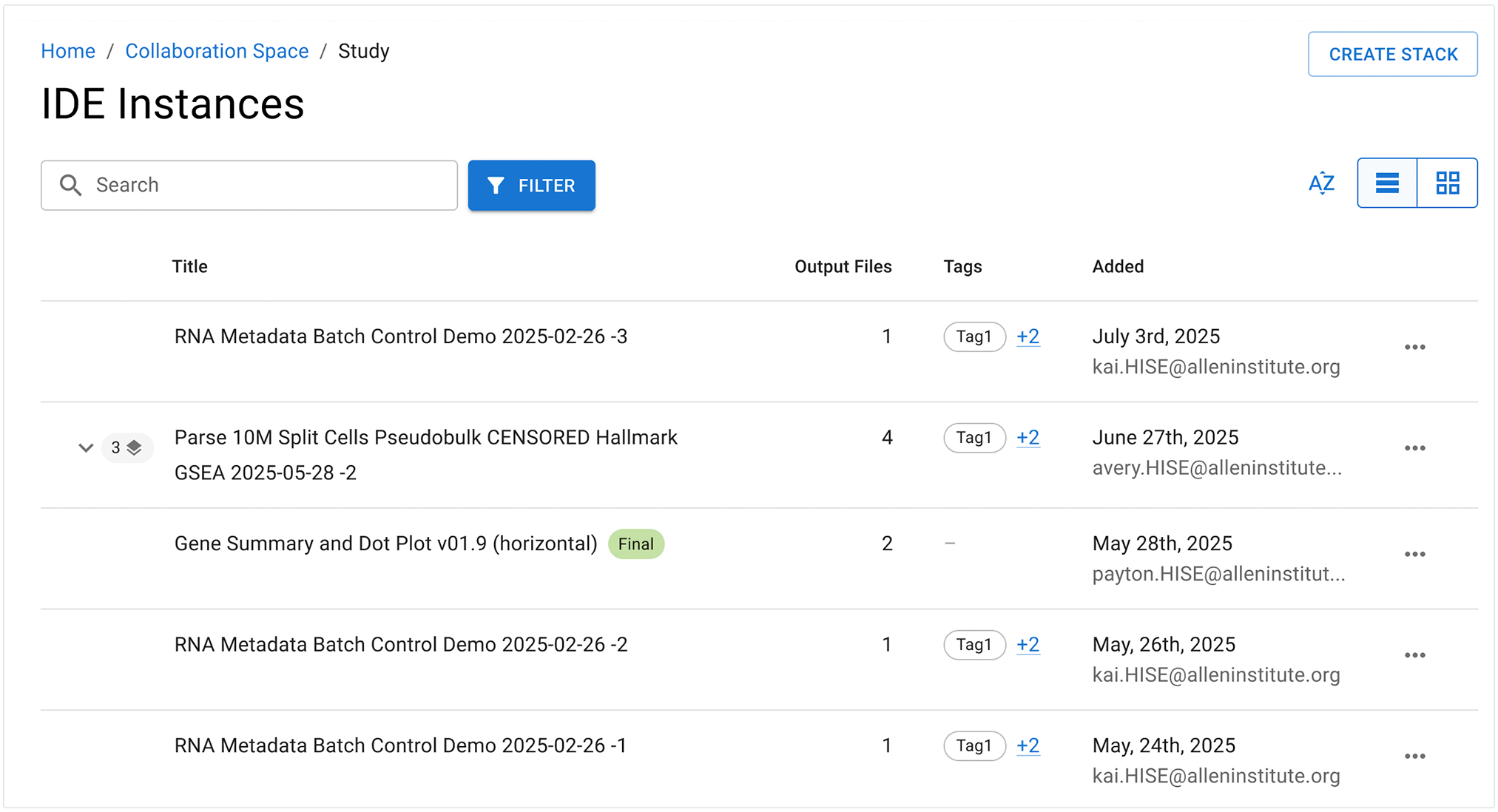
Task: Switch to grid view
Action: click(x=1447, y=183)
